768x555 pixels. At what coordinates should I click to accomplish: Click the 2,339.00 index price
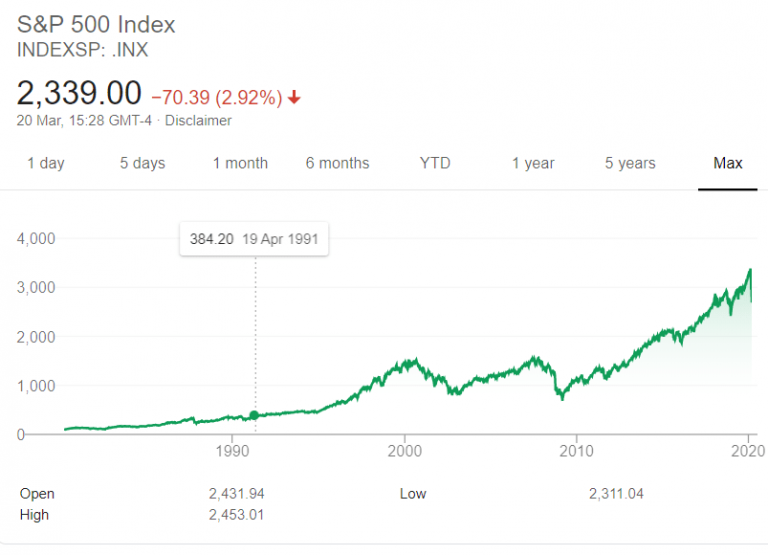pos(79,93)
